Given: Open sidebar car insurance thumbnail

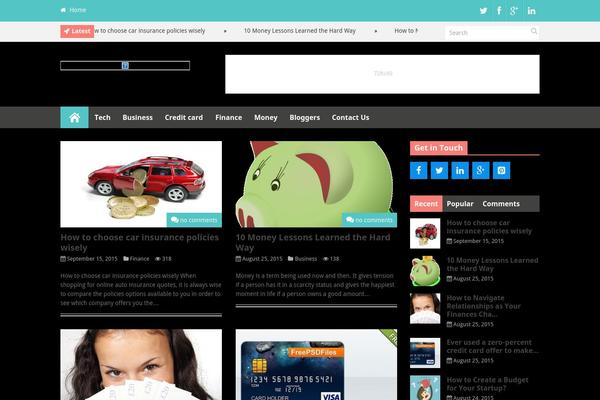Looking at the screenshot, I should [425, 233].
